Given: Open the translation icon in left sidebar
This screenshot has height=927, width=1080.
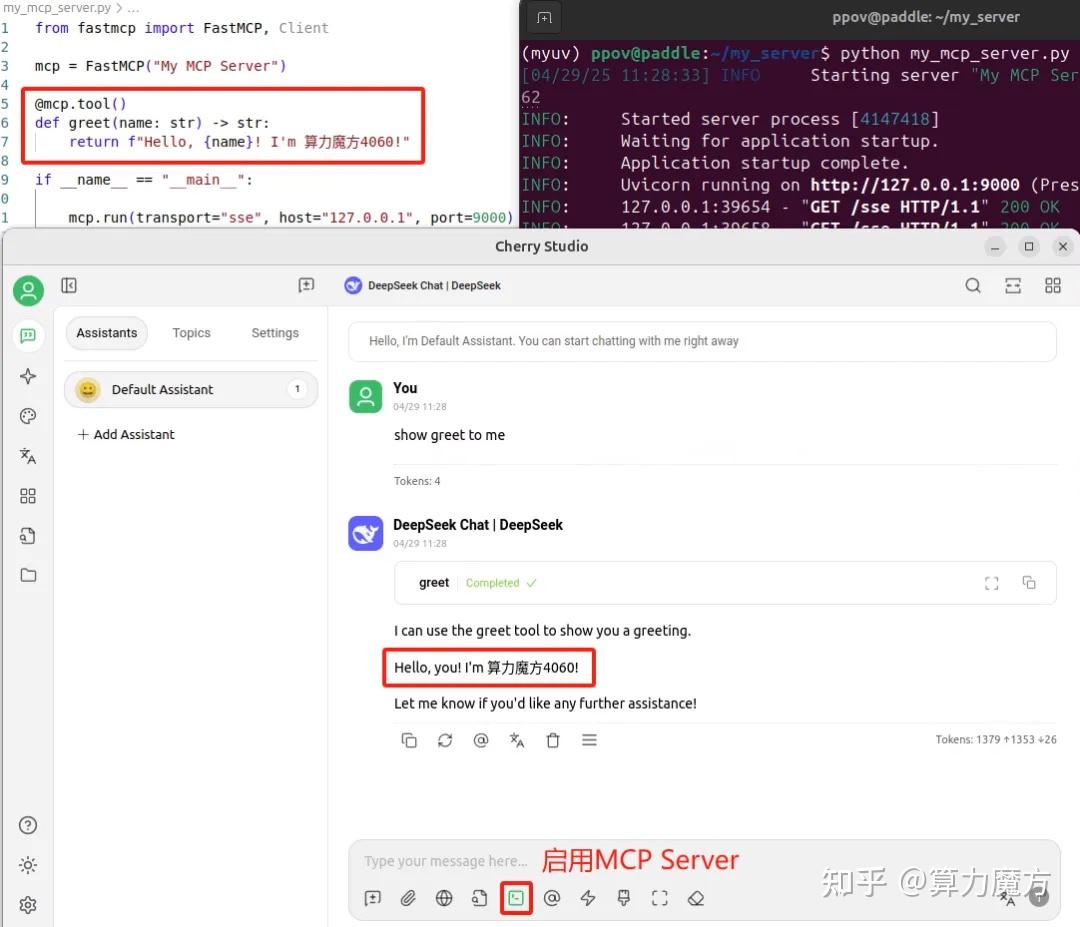Looking at the screenshot, I should click(27, 456).
